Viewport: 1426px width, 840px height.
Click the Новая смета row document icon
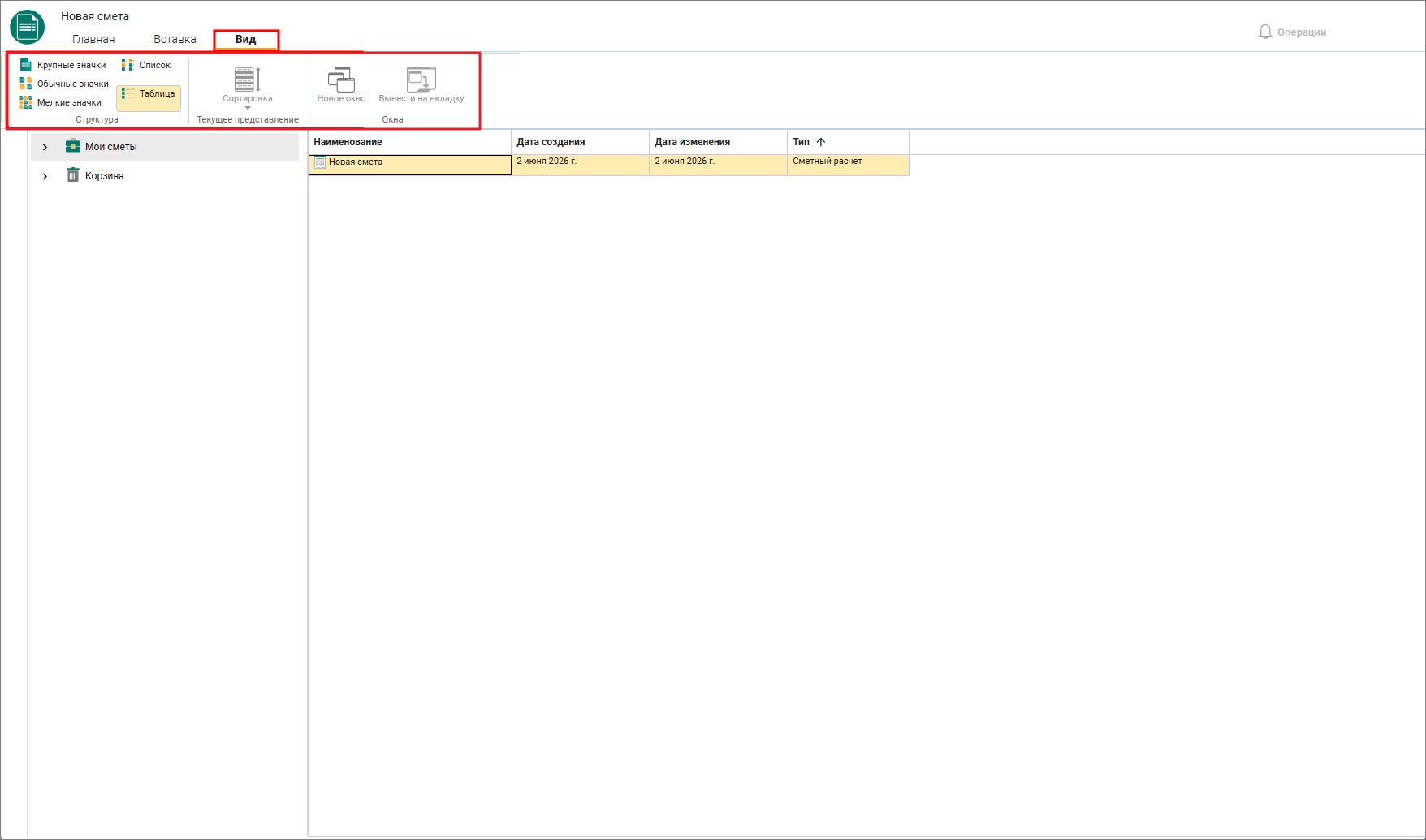coord(320,162)
